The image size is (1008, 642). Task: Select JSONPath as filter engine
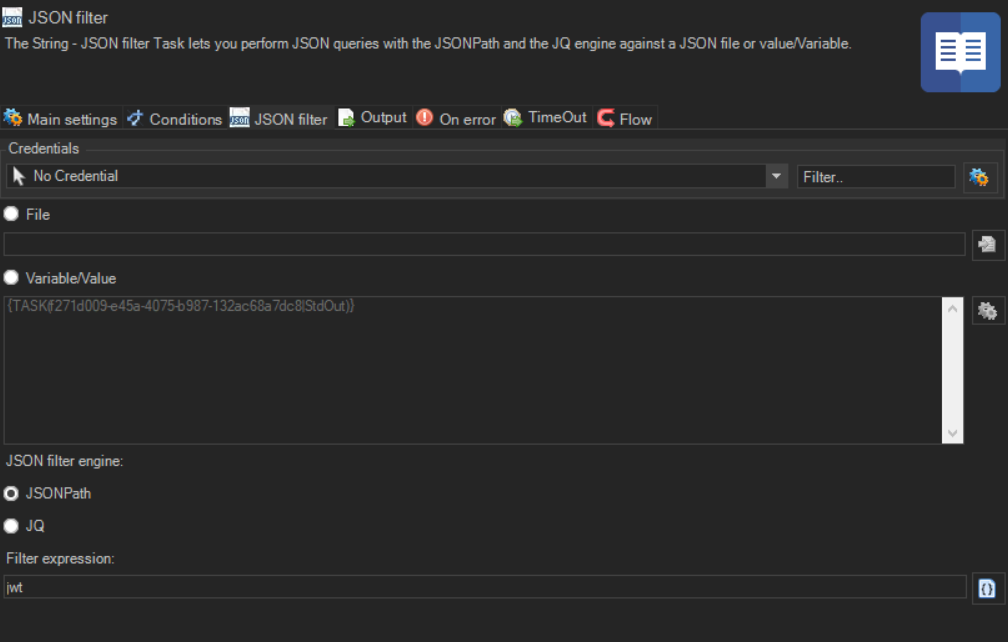11,493
